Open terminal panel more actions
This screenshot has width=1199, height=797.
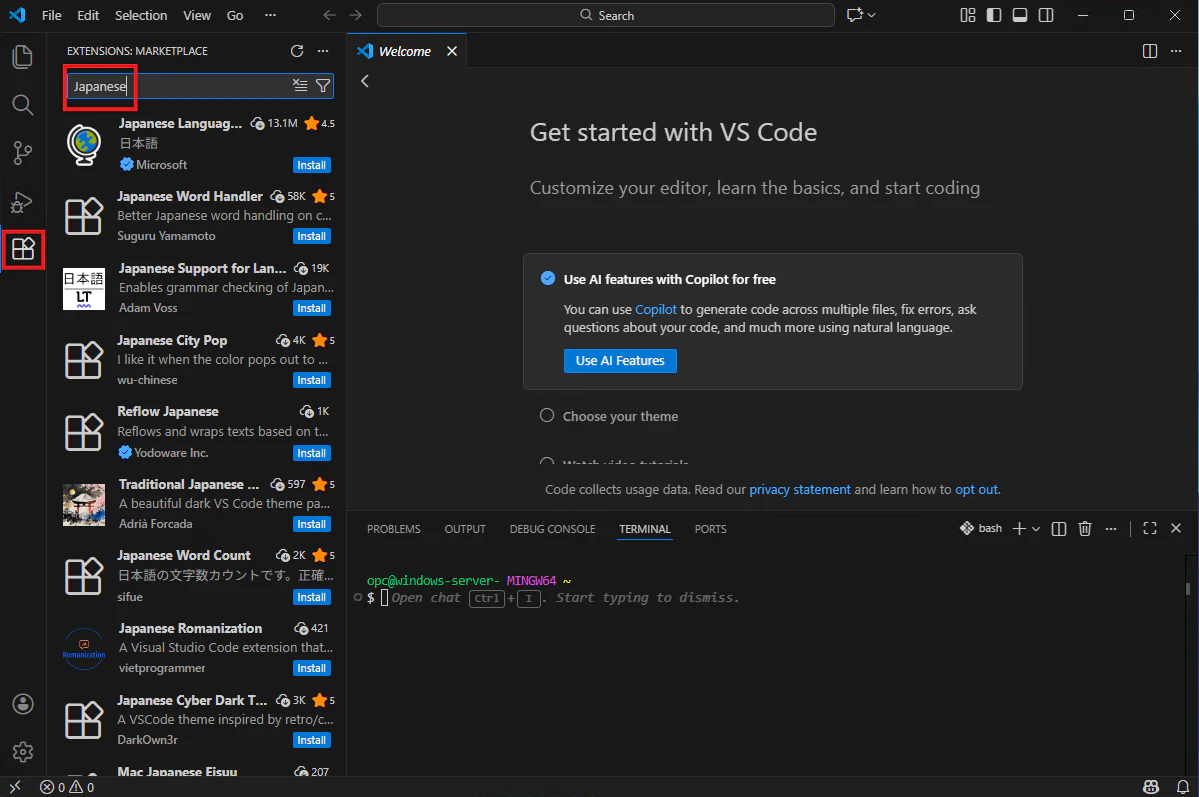pos(1111,529)
